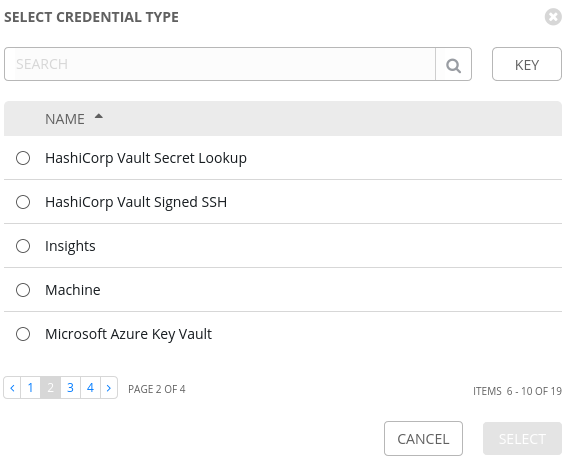The image size is (574, 459).
Task: Click the SELECT button
Action: (522, 439)
